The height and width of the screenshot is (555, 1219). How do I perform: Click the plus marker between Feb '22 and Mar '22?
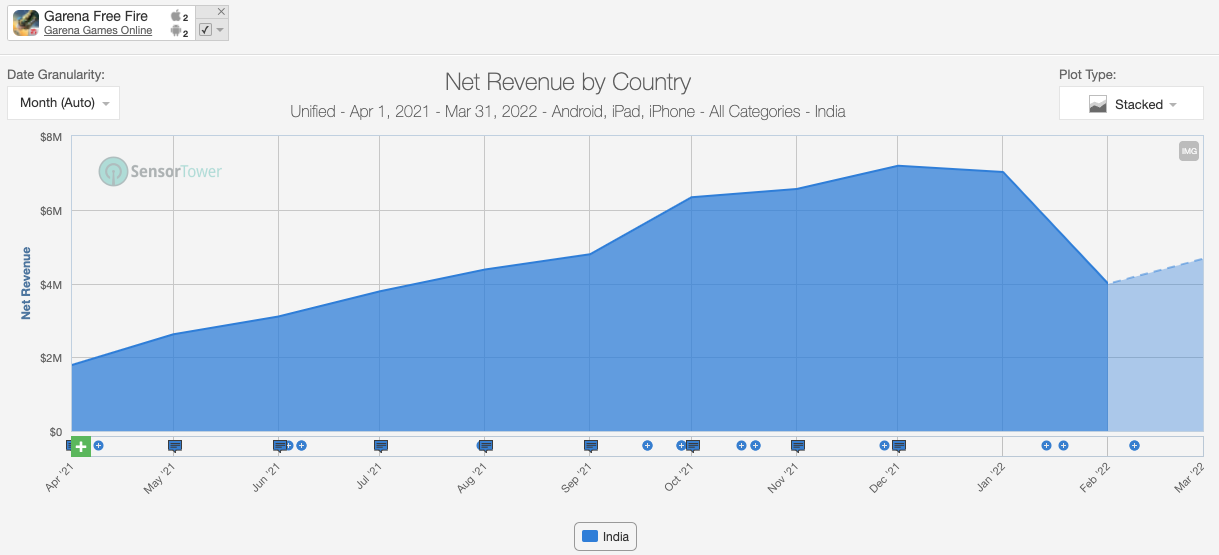(x=1134, y=445)
